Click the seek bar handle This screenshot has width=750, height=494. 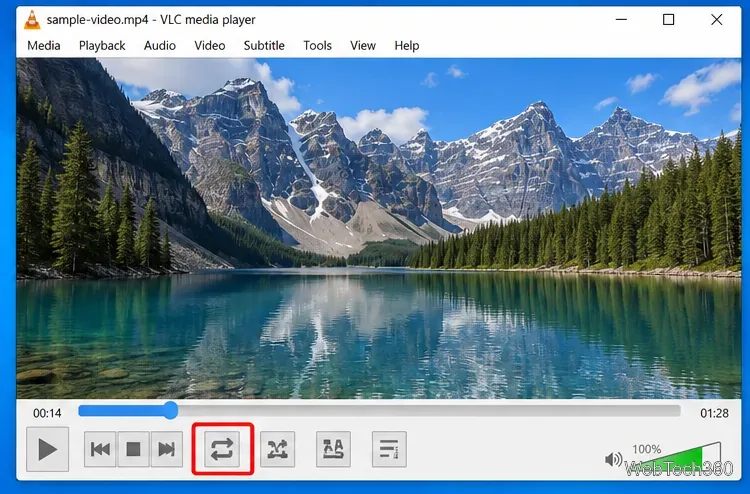click(170, 410)
